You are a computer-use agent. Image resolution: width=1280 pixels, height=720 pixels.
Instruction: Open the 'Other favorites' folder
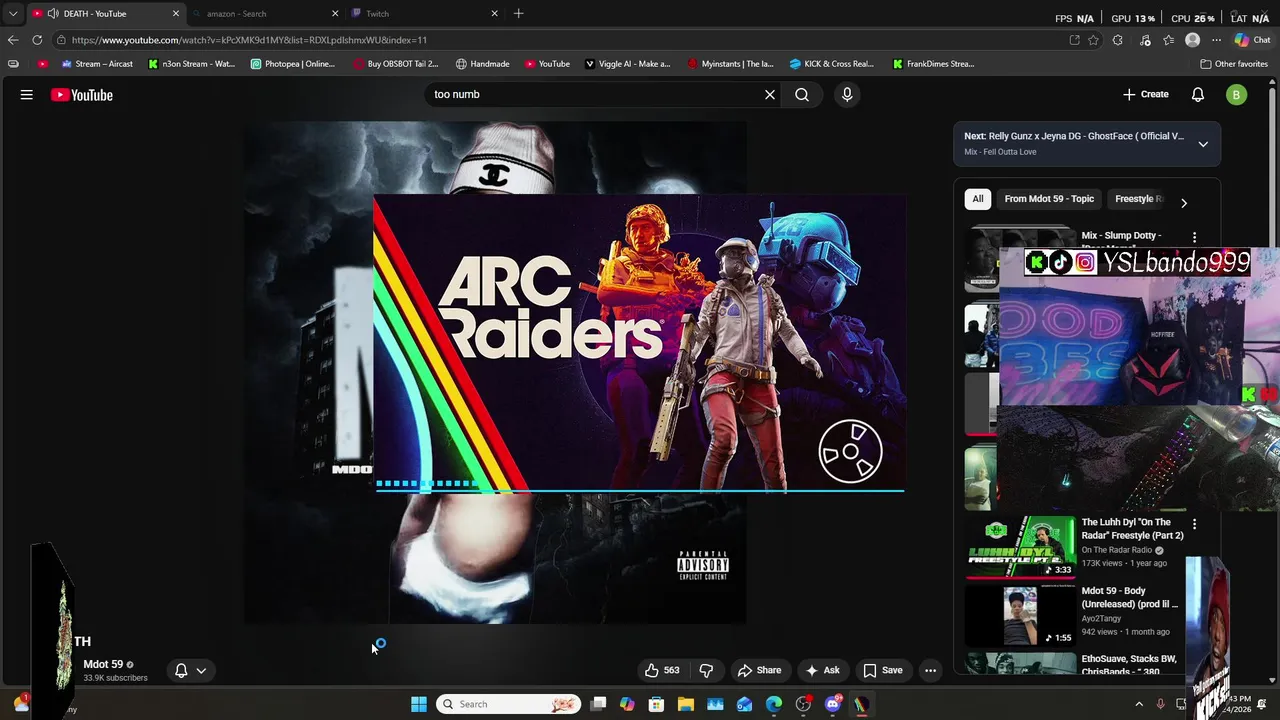pos(1234,64)
